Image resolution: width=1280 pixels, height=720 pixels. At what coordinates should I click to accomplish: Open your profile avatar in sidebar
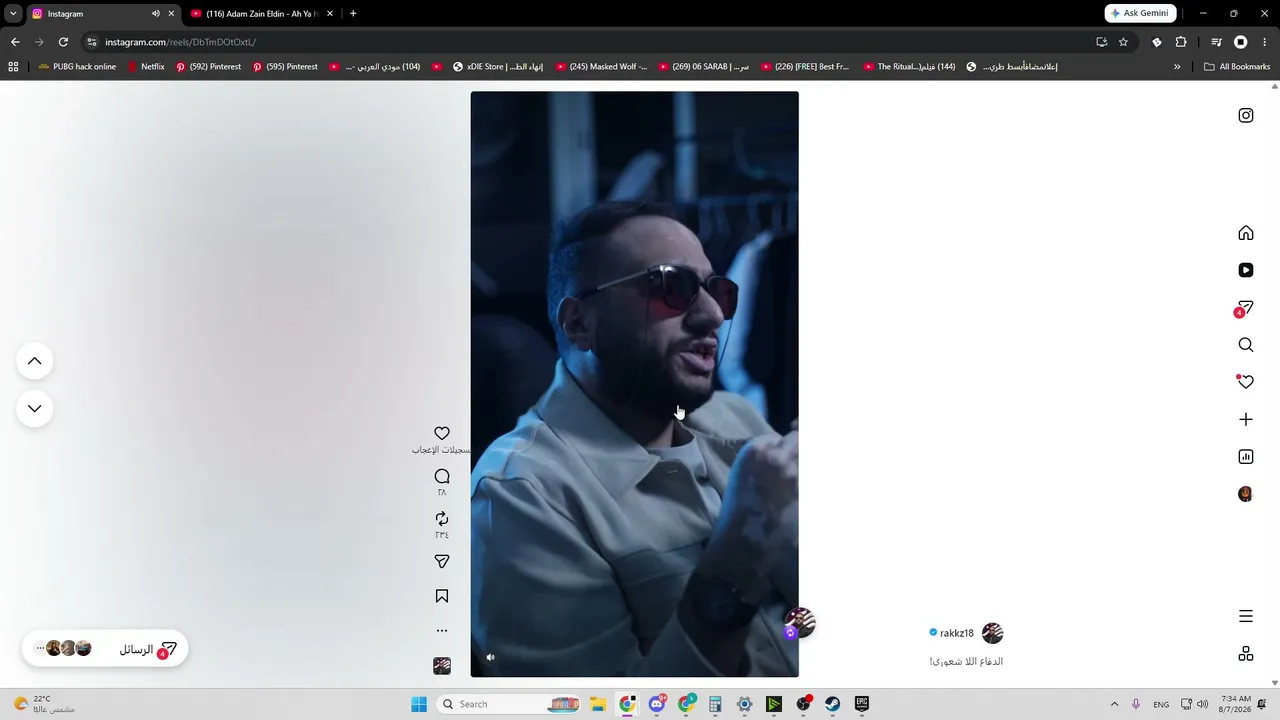pos(1246,494)
